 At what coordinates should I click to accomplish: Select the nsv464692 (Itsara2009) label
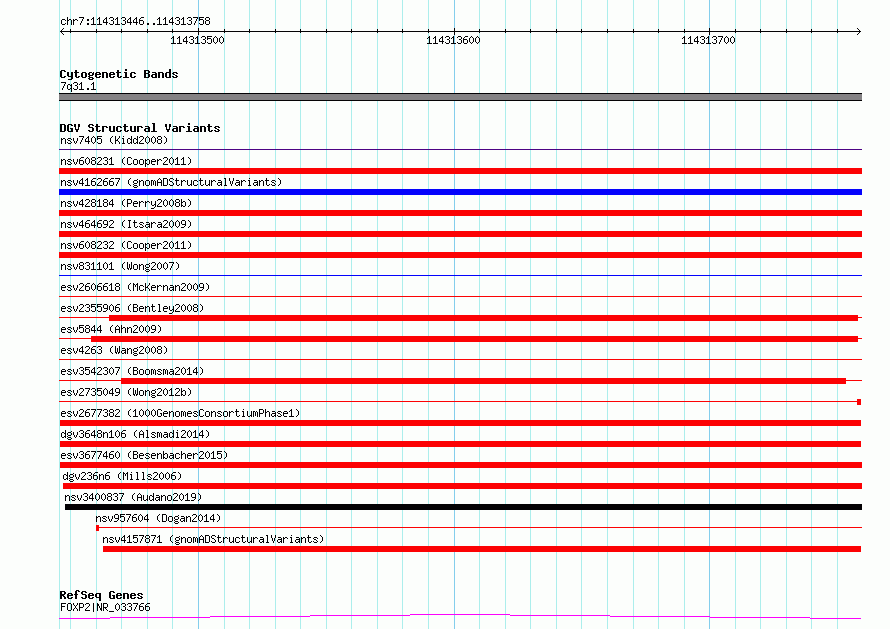coord(126,224)
